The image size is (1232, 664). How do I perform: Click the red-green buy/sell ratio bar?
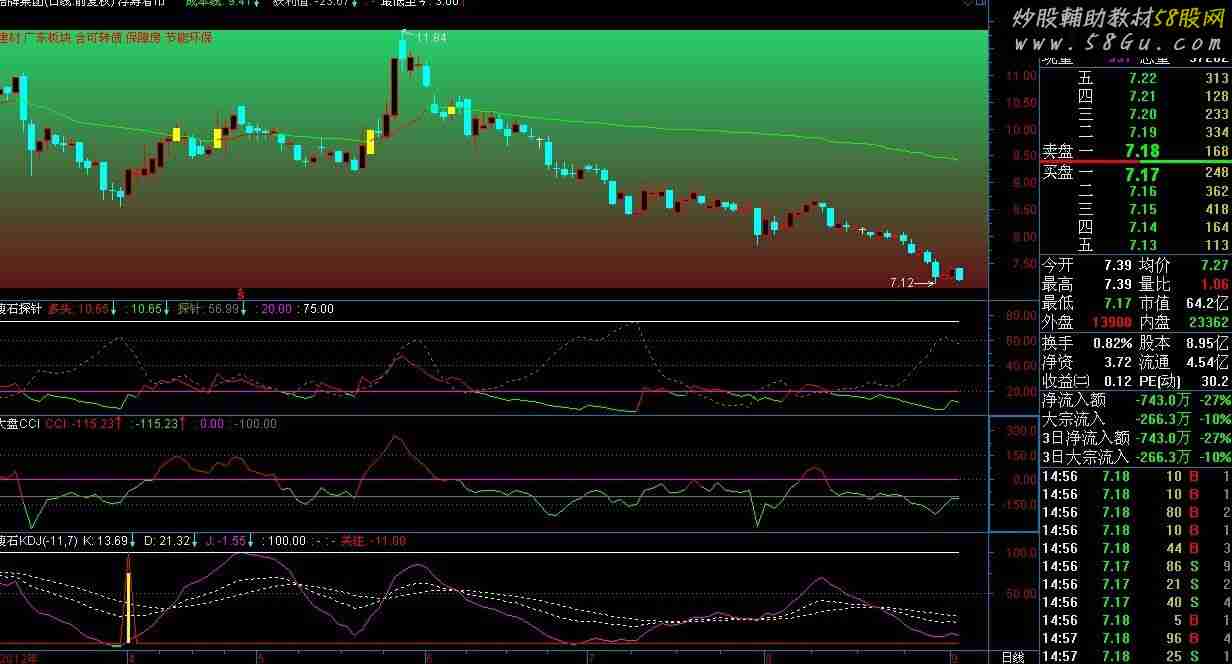(x=1135, y=162)
